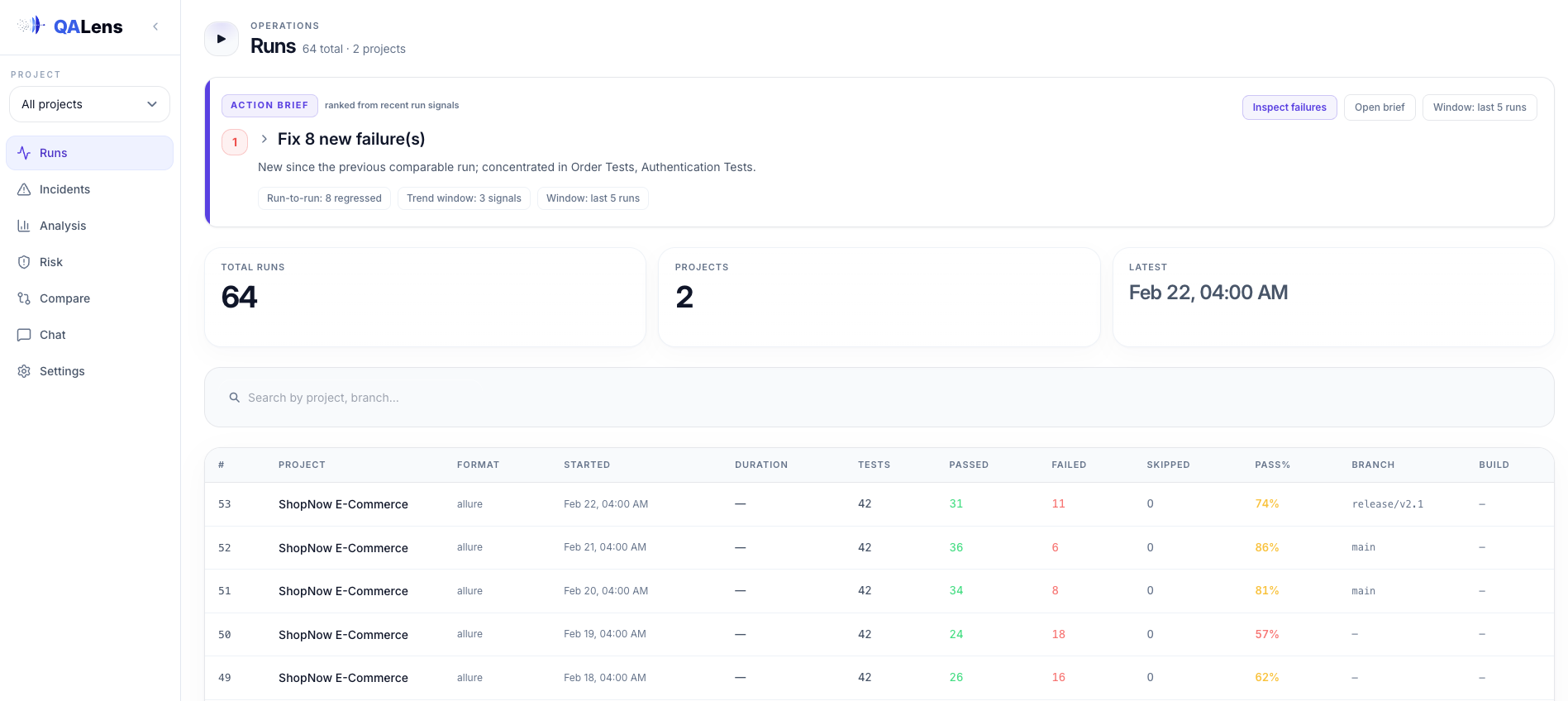Click the Latest card Feb 22, 04:00 AM

pyautogui.click(x=1333, y=298)
